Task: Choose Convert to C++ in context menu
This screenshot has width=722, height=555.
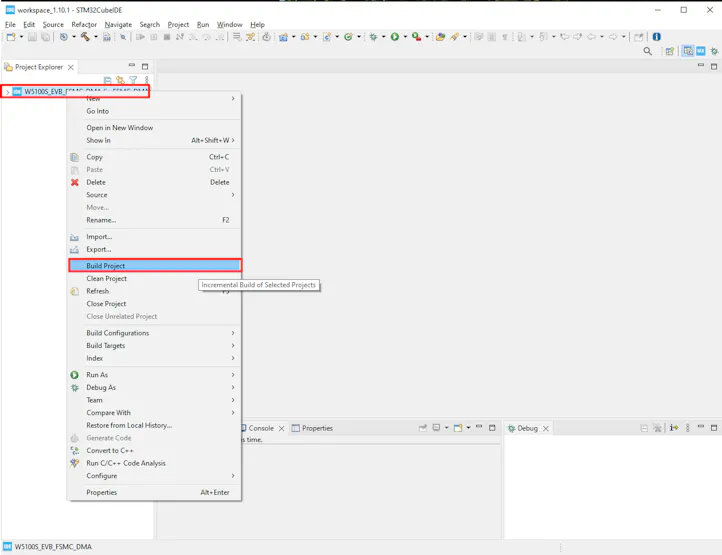Action: click(x=155, y=450)
